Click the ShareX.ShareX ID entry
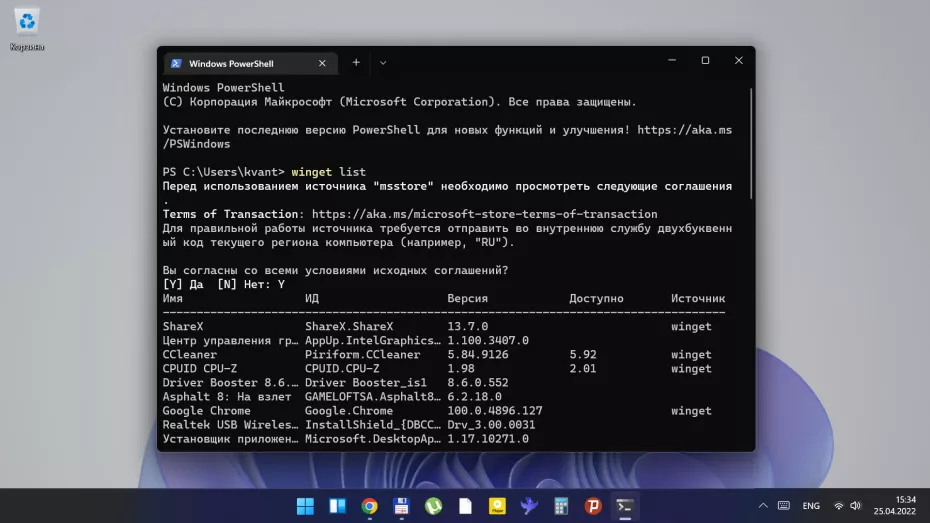The width and height of the screenshot is (930, 523). point(349,326)
